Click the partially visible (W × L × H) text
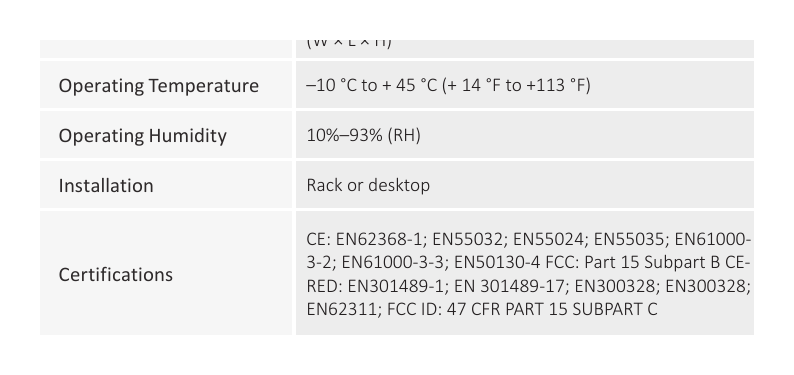This screenshot has width=794, height=375. click(x=349, y=43)
